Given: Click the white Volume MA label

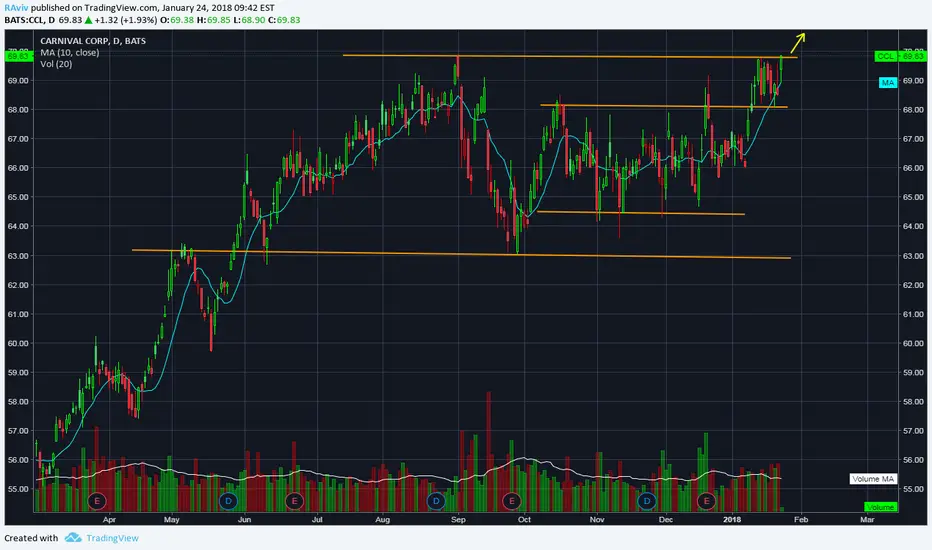Looking at the screenshot, I should point(873,479).
